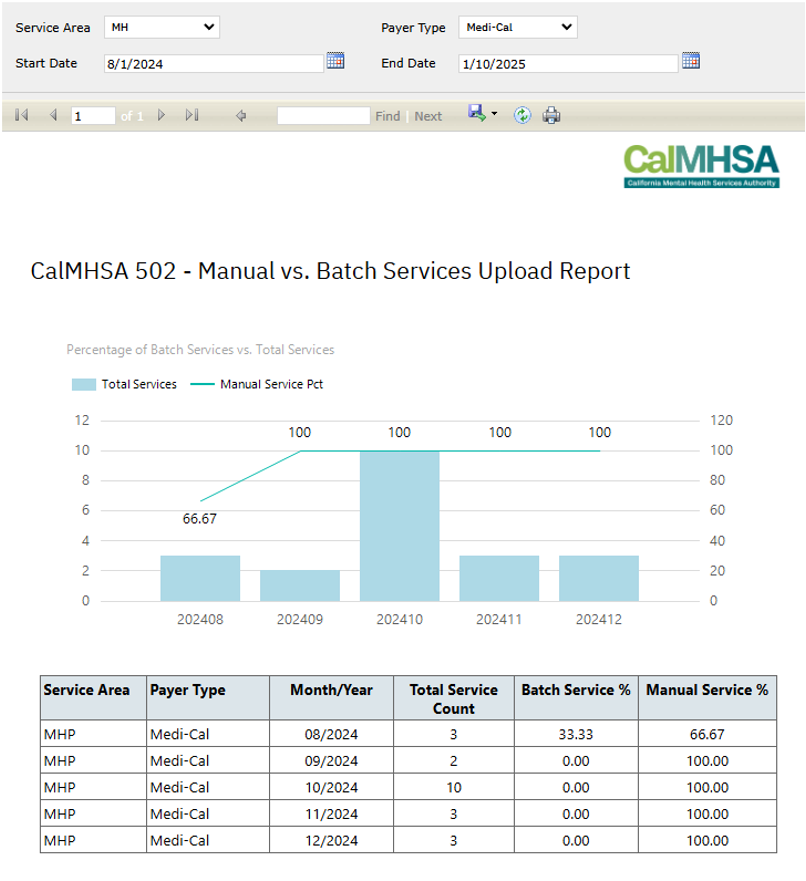The height and width of the screenshot is (881, 806).
Task: Click the tall 202410 chart bar
Action: coord(399,526)
